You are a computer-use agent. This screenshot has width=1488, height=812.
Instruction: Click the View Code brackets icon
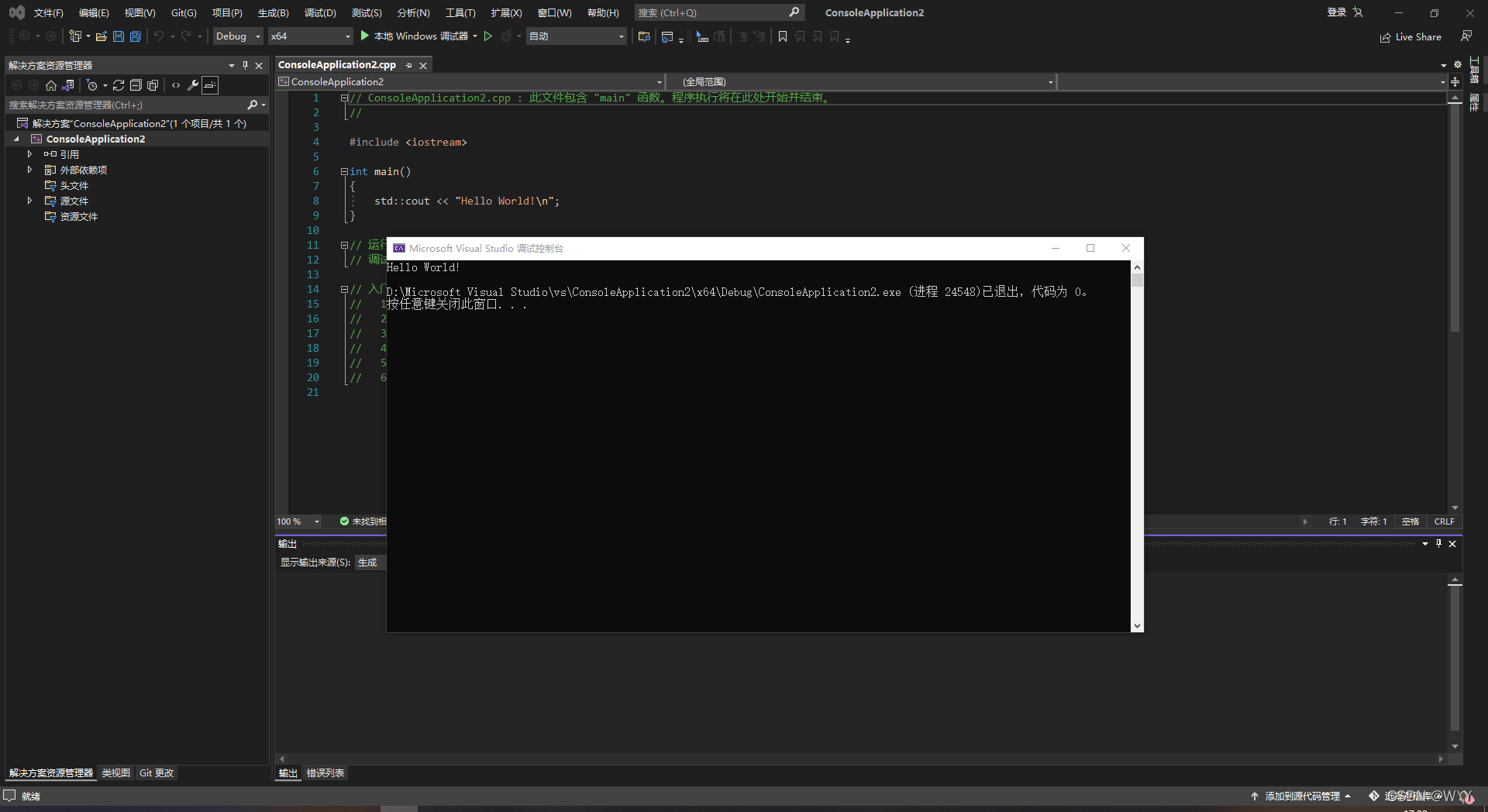pyautogui.click(x=176, y=85)
